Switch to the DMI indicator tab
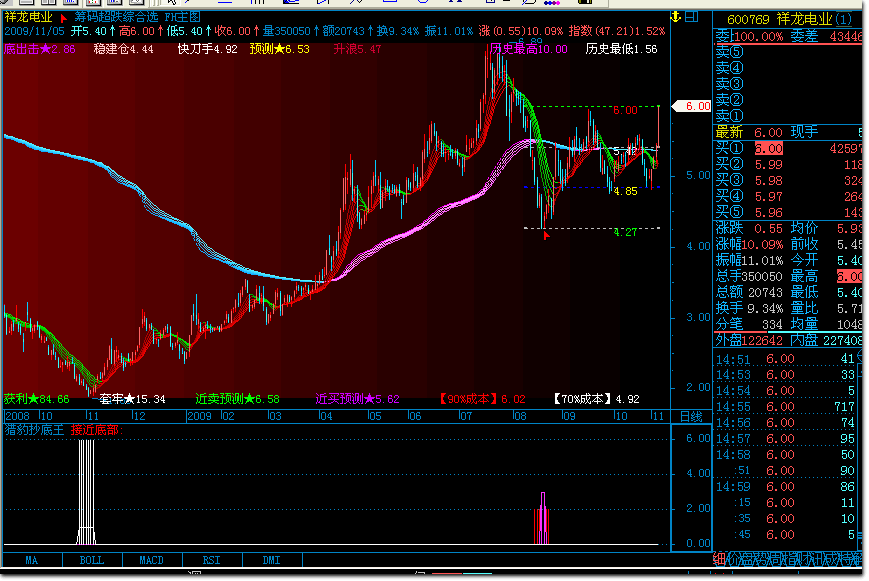The width and height of the screenshot is (869, 581). click(271, 560)
